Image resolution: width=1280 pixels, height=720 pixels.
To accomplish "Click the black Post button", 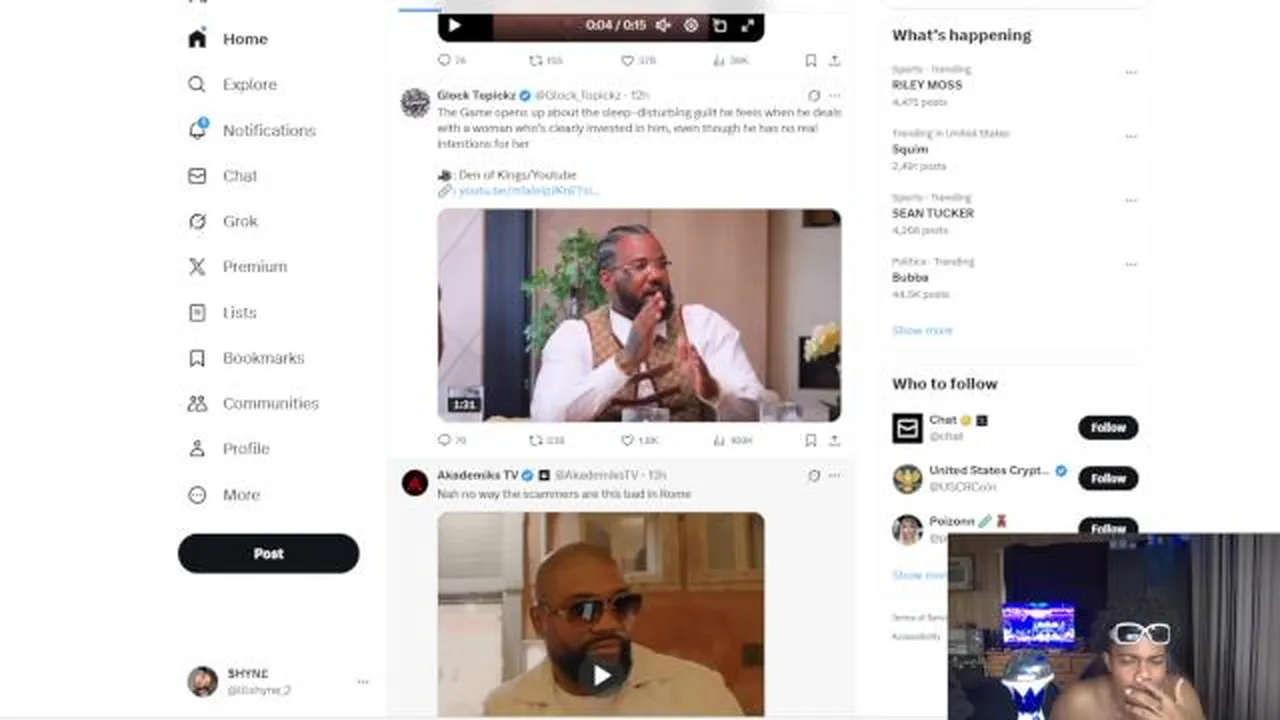I will (x=268, y=553).
